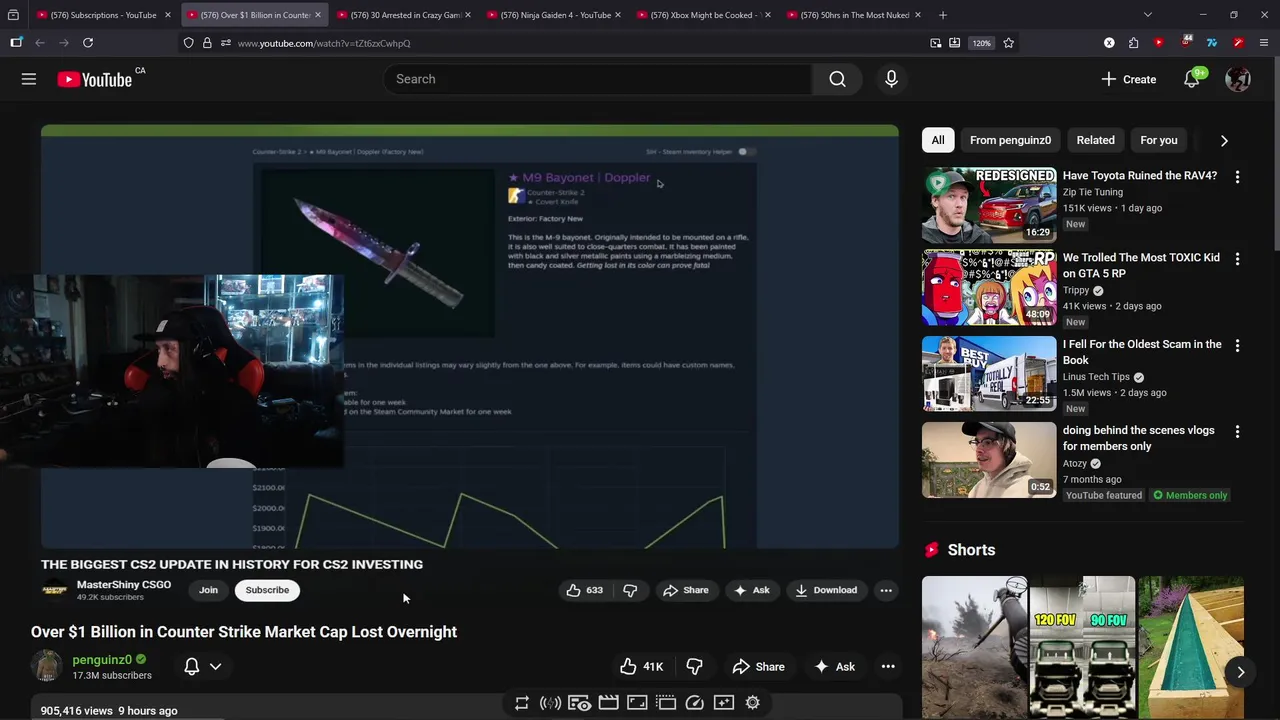Open the 120 FOV 90 FOV Short

(x=1082, y=647)
